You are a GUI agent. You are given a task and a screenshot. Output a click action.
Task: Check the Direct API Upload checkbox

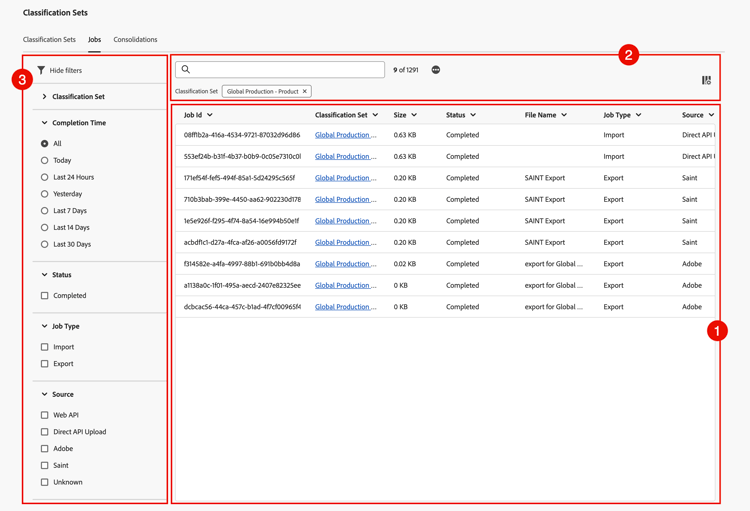pos(44,432)
